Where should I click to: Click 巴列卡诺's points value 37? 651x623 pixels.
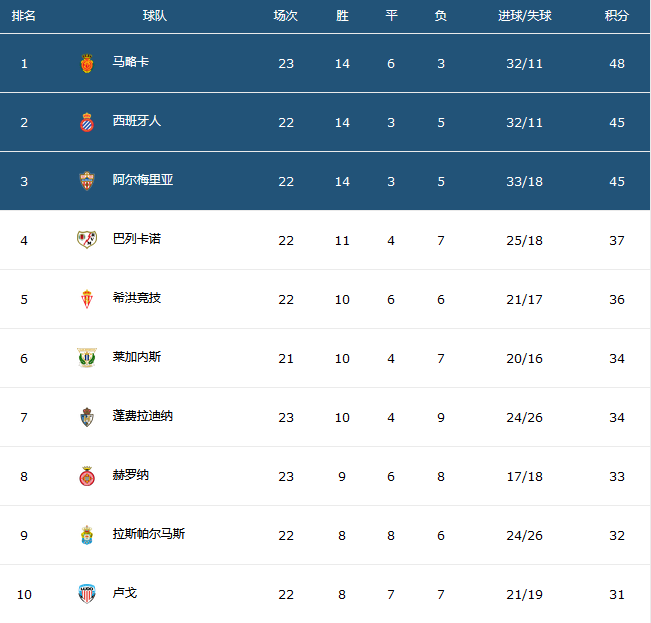pyautogui.click(x=617, y=240)
